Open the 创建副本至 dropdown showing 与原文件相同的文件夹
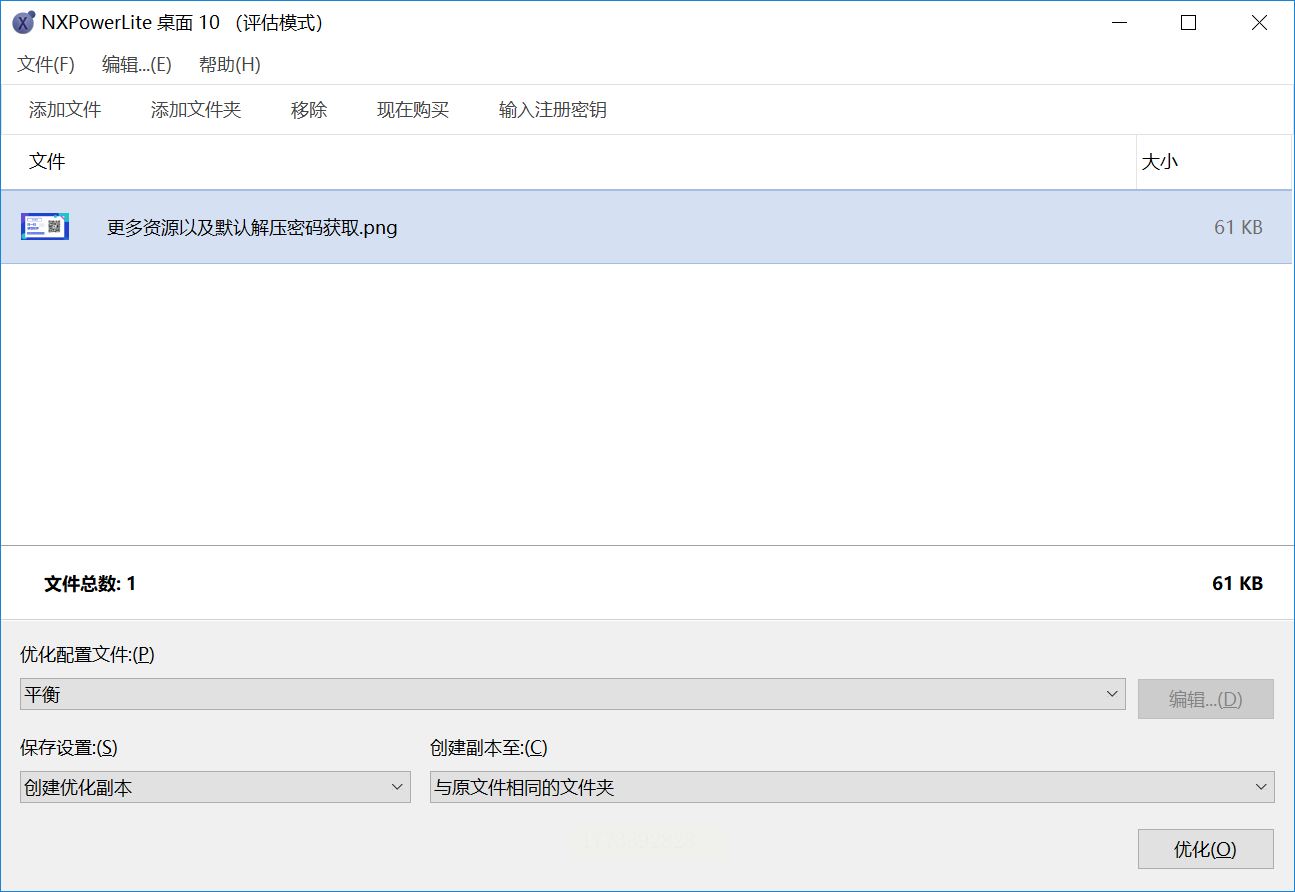Viewport: 1295px width, 892px height. pyautogui.click(x=852, y=787)
